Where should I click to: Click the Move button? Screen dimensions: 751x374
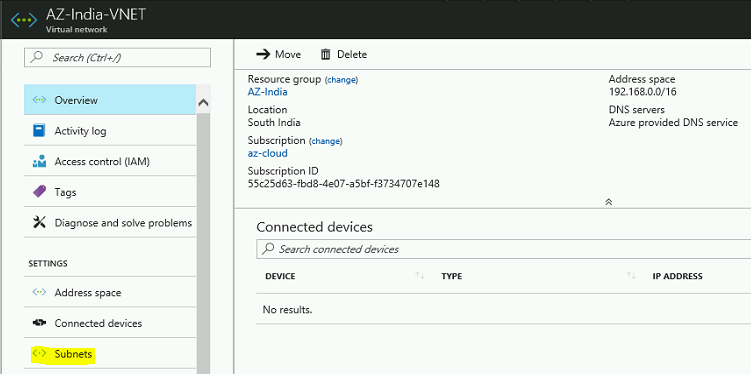click(x=279, y=54)
